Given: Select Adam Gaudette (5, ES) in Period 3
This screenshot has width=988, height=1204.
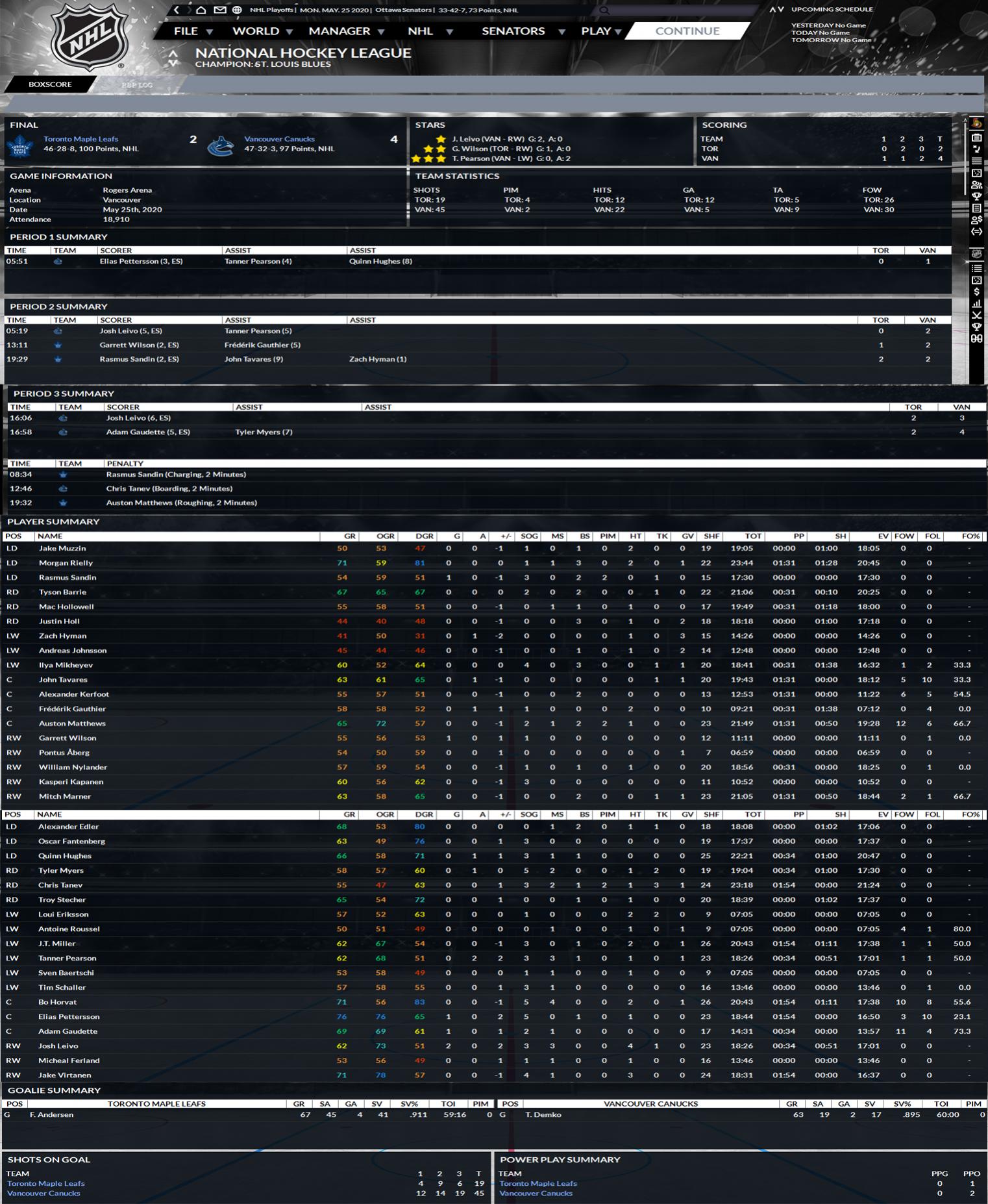Looking at the screenshot, I should coord(148,432).
